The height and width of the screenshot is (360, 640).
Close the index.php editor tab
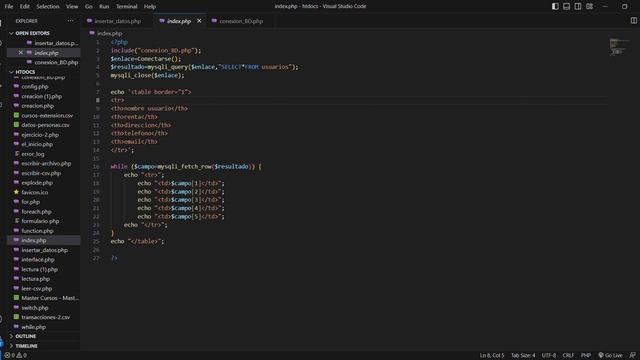(x=199, y=21)
